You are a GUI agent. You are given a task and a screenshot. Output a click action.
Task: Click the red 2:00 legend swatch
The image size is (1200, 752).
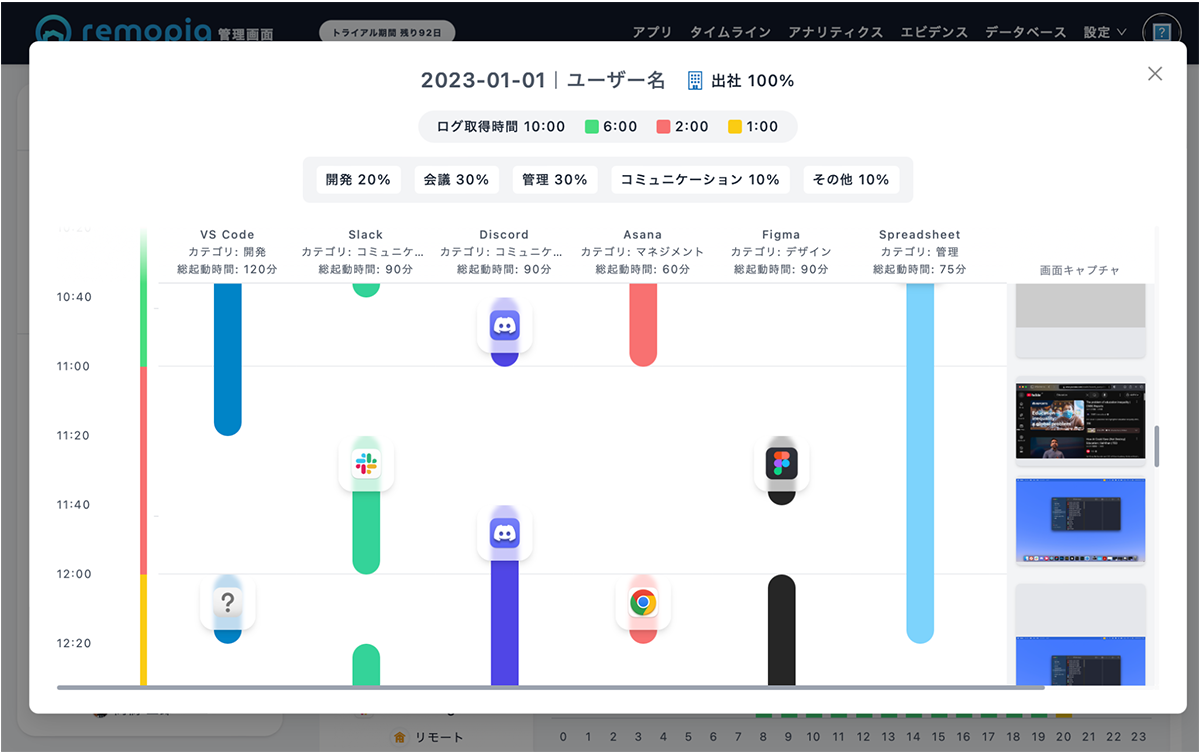click(x=663, y=127)
